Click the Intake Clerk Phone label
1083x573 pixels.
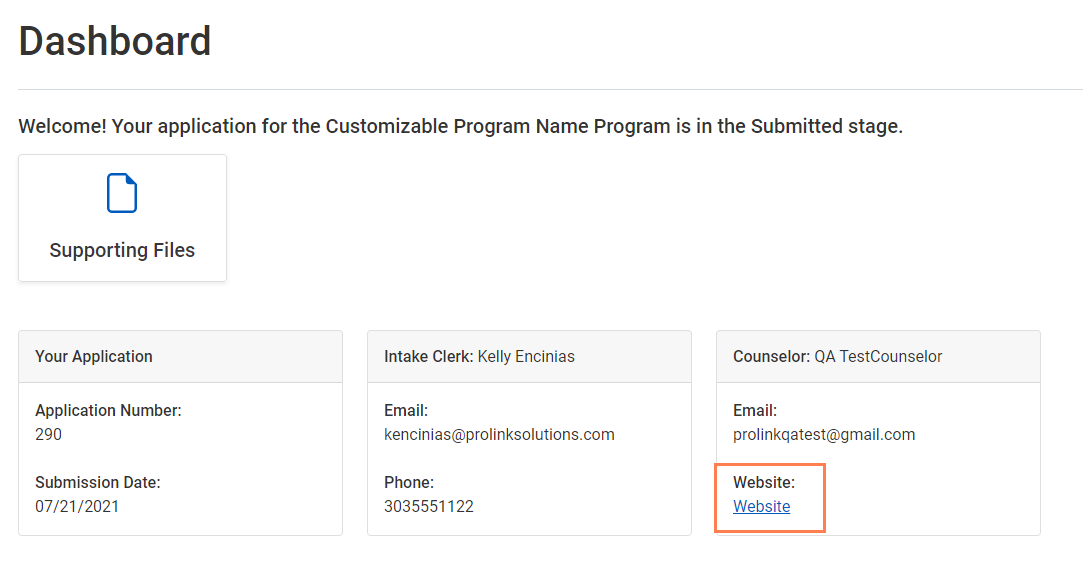click(x=409, y=482)
